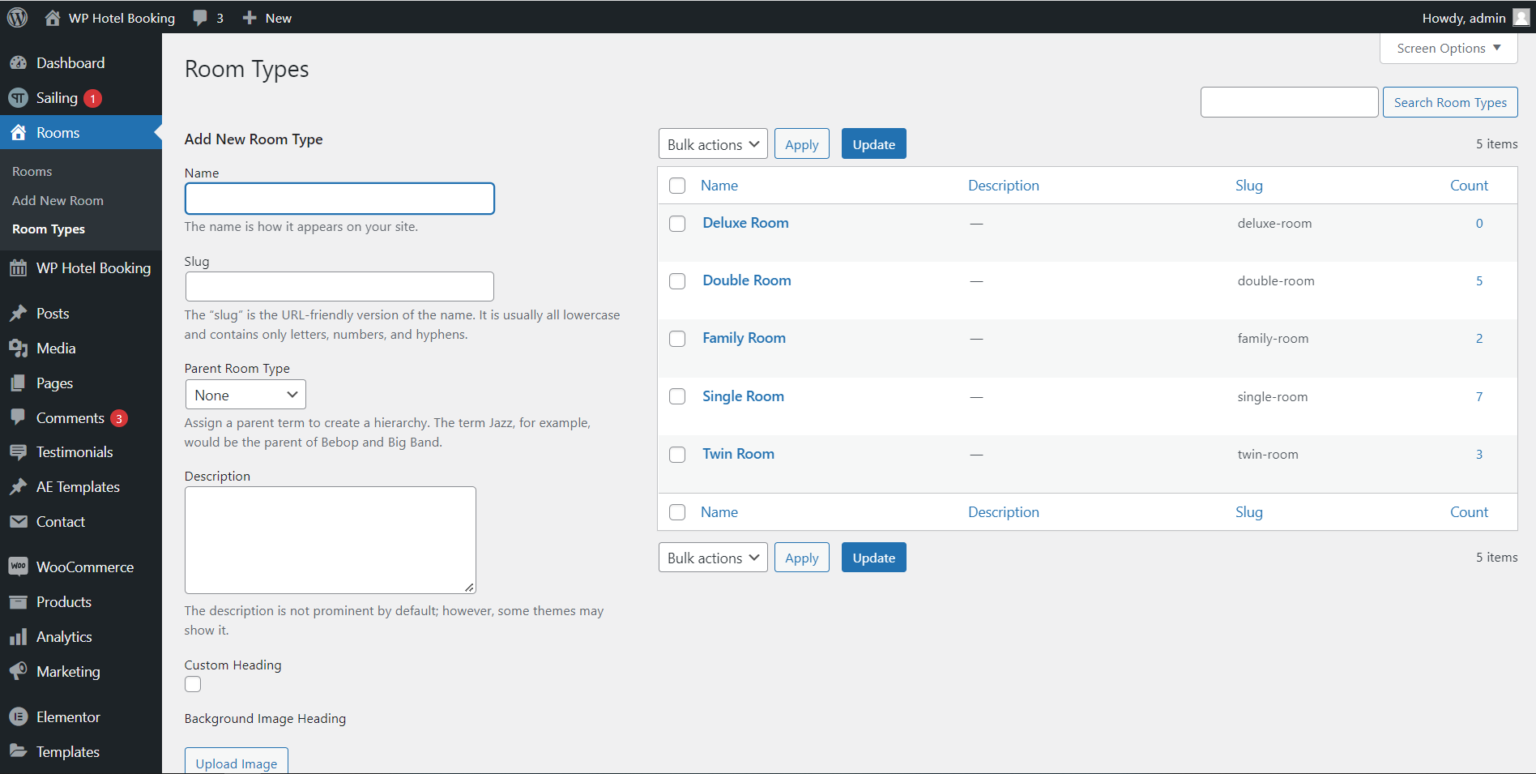Enable the Custom Heading checkbox
The image size is (1536, 774).
(193, 684)
